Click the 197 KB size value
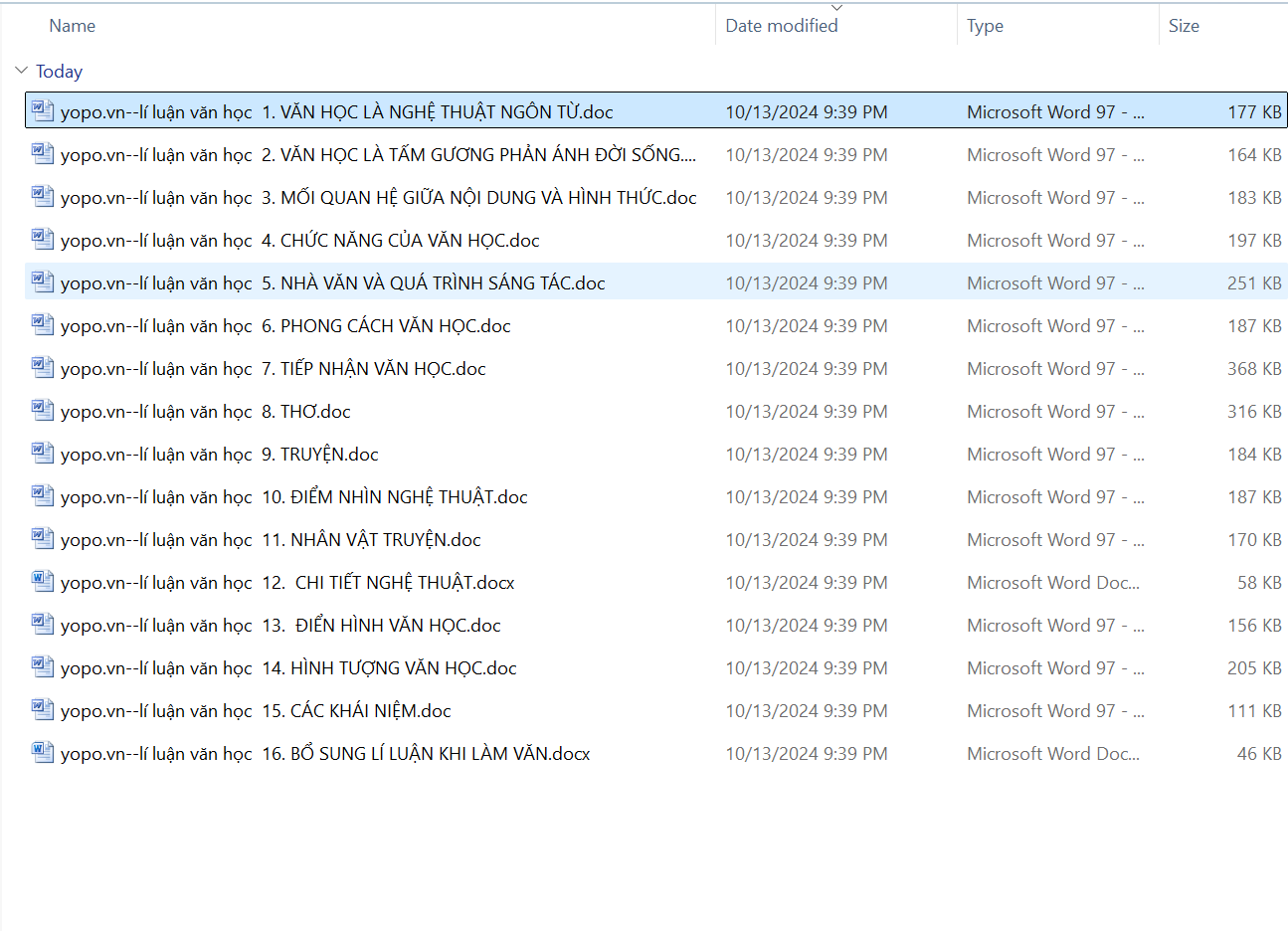The width and height of the screenshot is (1288, 931). point(1254,241)
